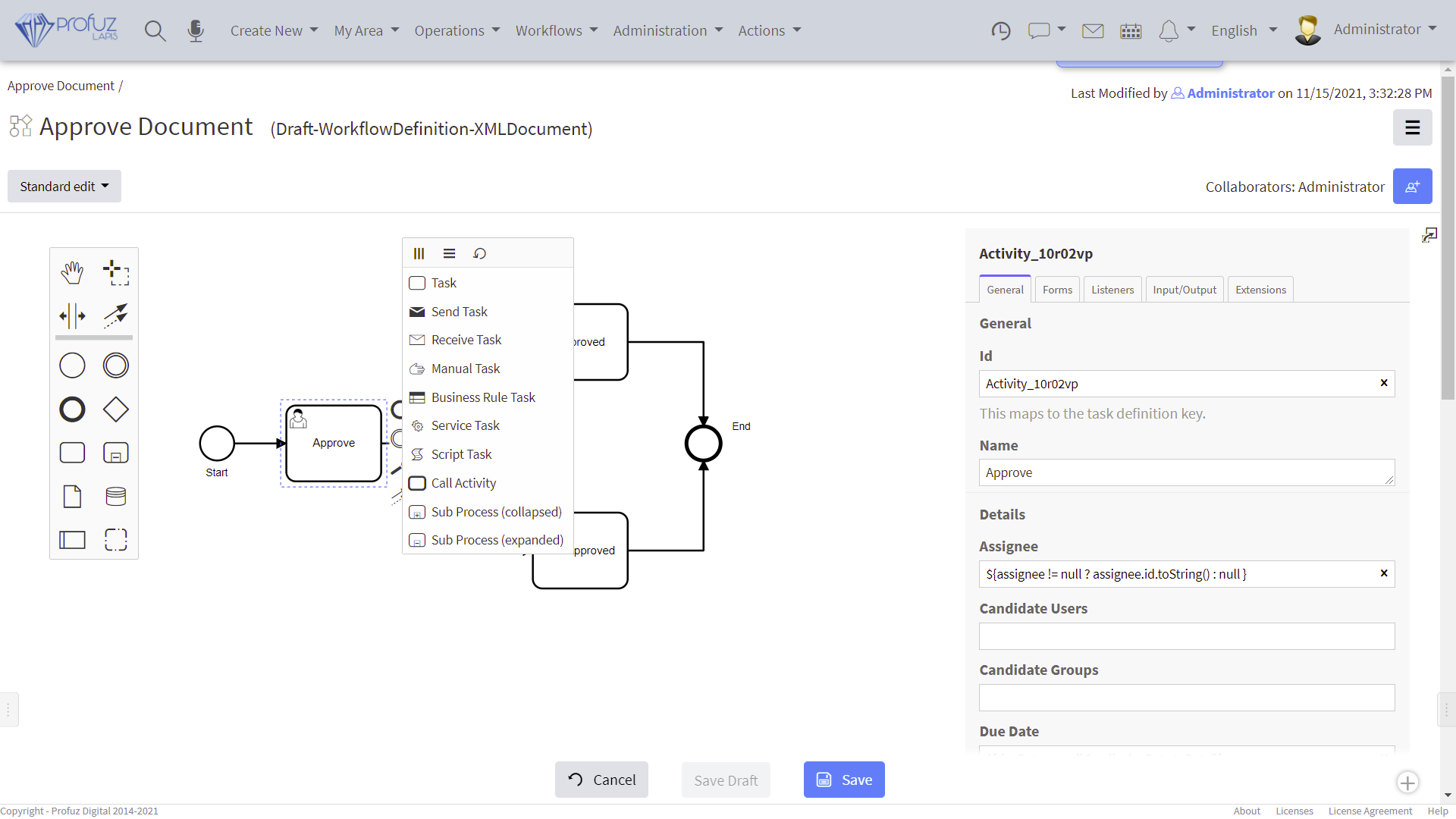The image size is (1456, 819).
Task: Pick the data store shape
Action: point(116,497)
